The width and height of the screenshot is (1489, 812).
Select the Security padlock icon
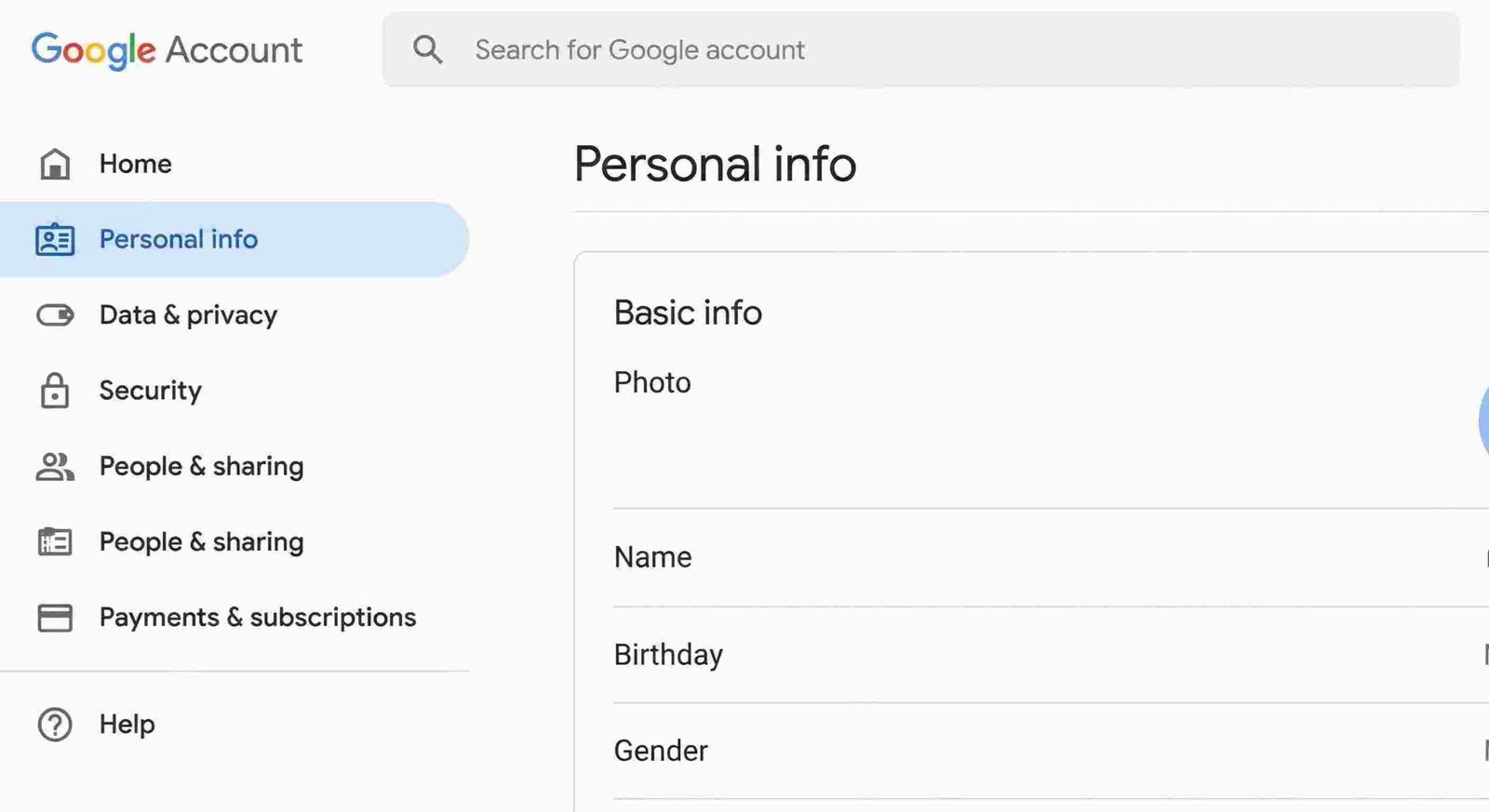pos(54,391)
